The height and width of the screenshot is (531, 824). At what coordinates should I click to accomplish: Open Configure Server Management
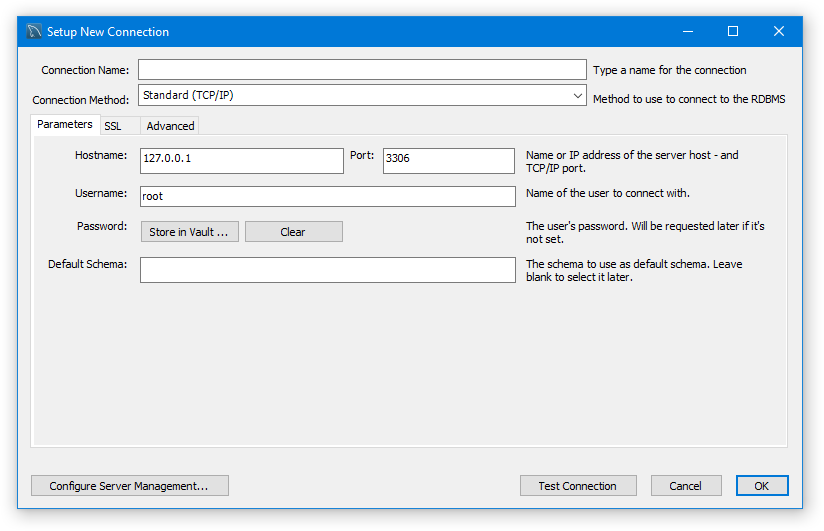click(x=130, y=486)
